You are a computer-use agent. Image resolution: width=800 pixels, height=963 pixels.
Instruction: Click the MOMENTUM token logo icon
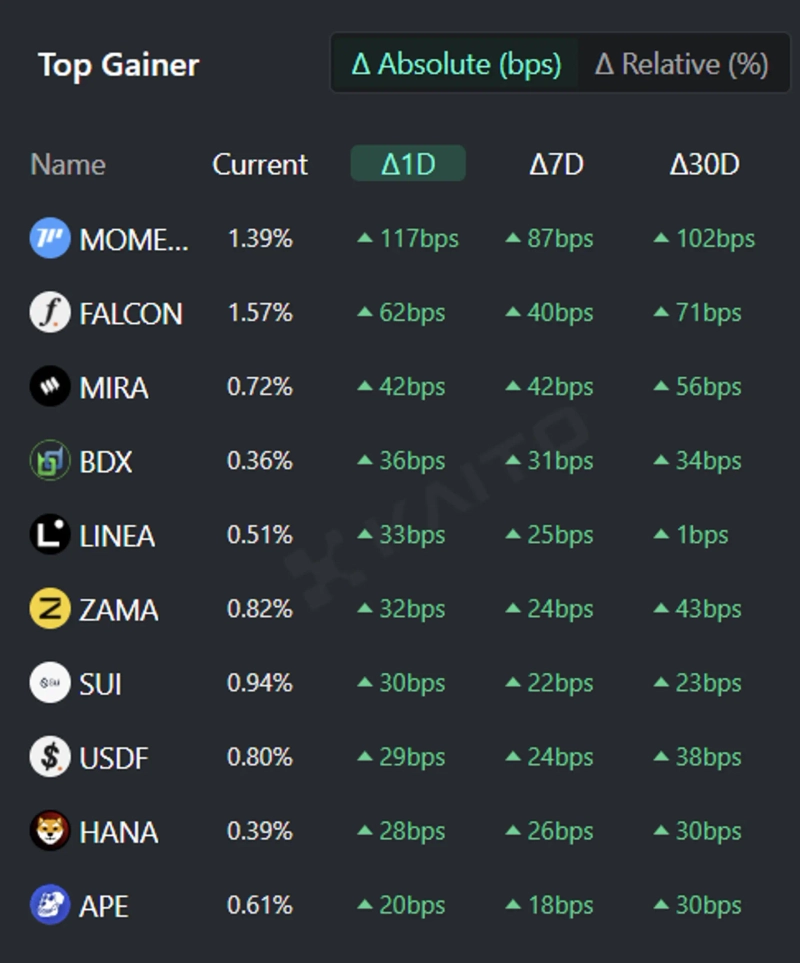[50, 239]
